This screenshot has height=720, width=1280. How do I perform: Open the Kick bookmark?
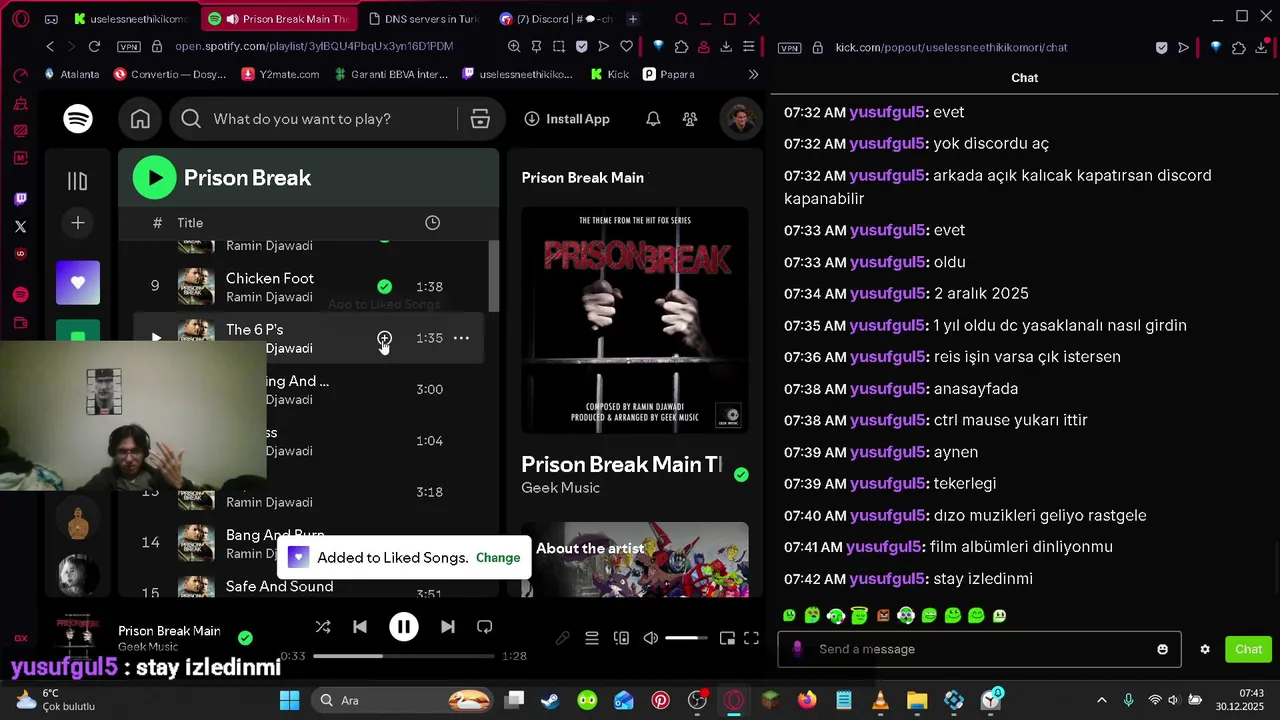click(x=610, y=74)
